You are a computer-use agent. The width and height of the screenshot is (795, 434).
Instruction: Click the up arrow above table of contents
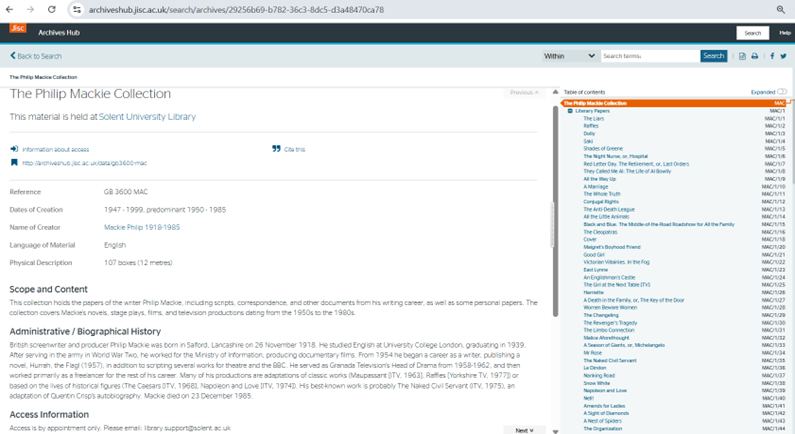click(556, 92)
